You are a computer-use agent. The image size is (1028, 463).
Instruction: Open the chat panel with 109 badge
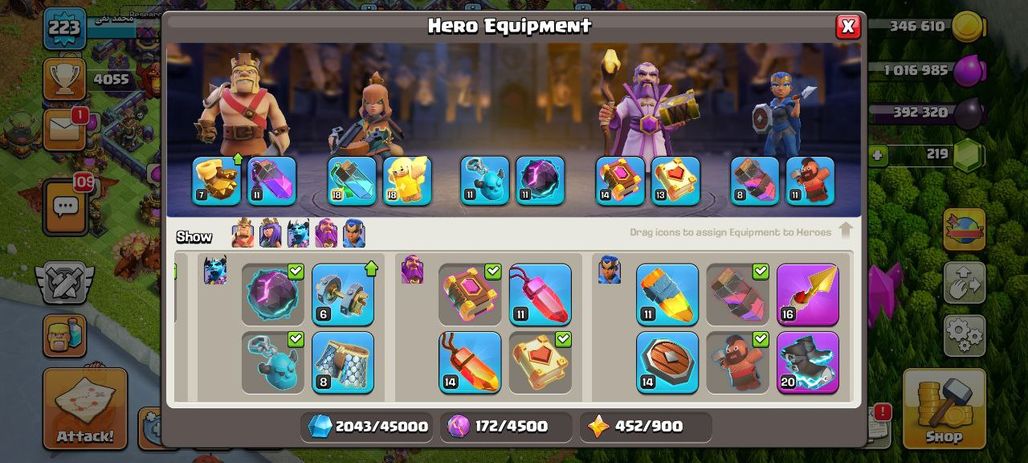click(x=66, y=207)
